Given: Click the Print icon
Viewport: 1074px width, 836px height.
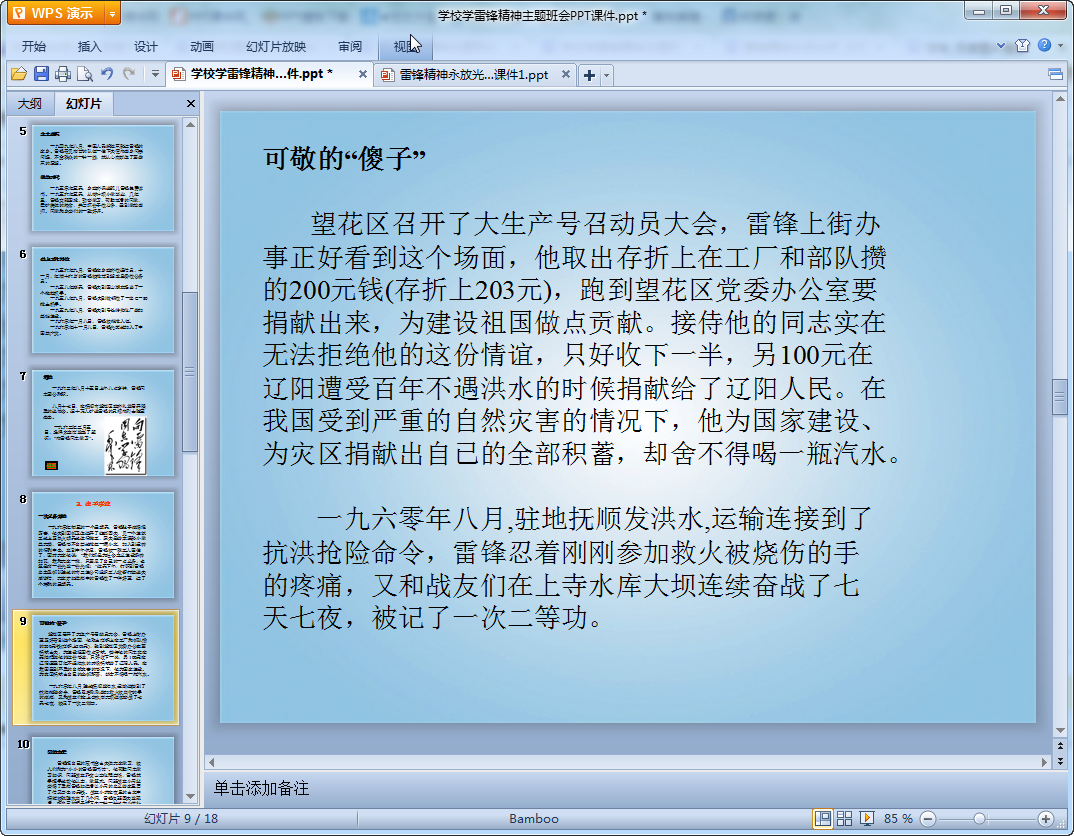Looking at the screenshot, I should coord(63,74).
